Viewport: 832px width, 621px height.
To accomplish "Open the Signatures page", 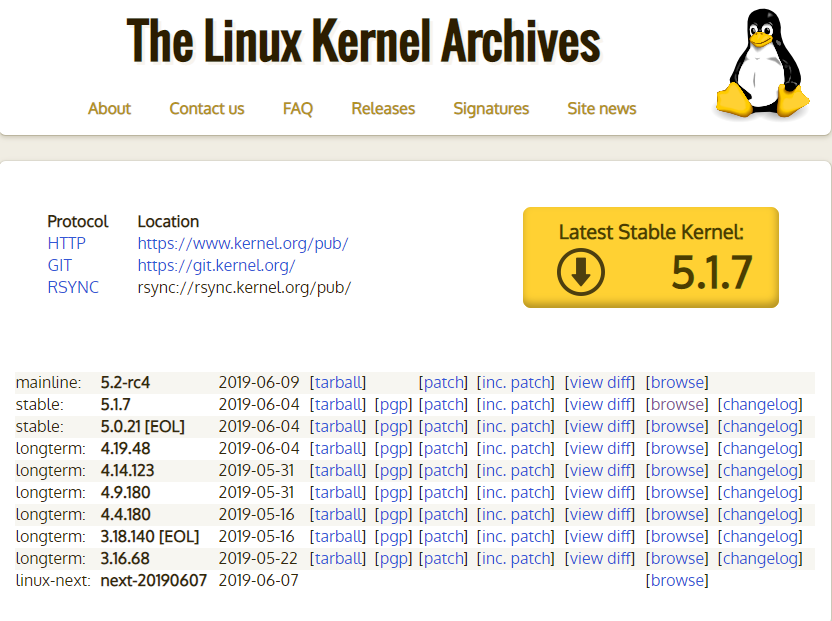I will [x=491, y=108].
